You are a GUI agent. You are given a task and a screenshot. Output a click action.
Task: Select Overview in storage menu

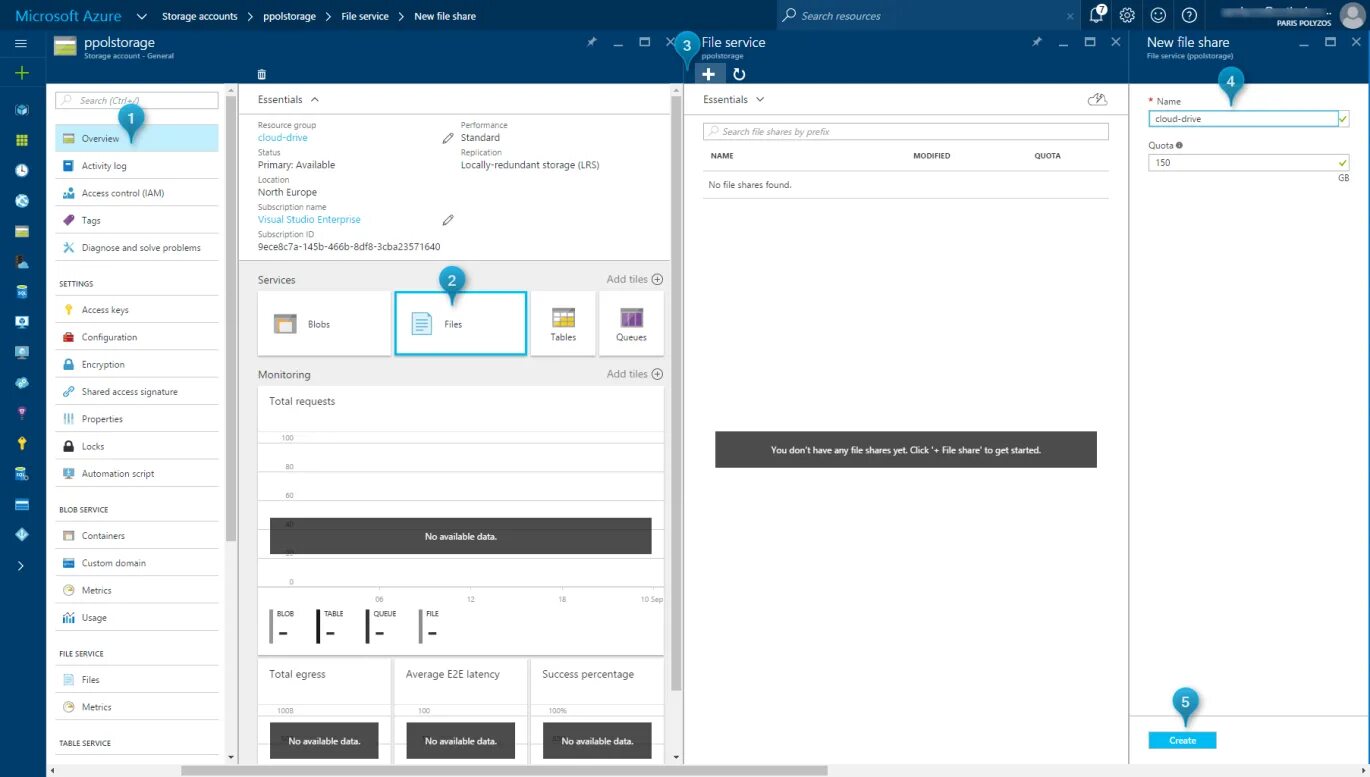pyautogui.click(x=137, y=138)
